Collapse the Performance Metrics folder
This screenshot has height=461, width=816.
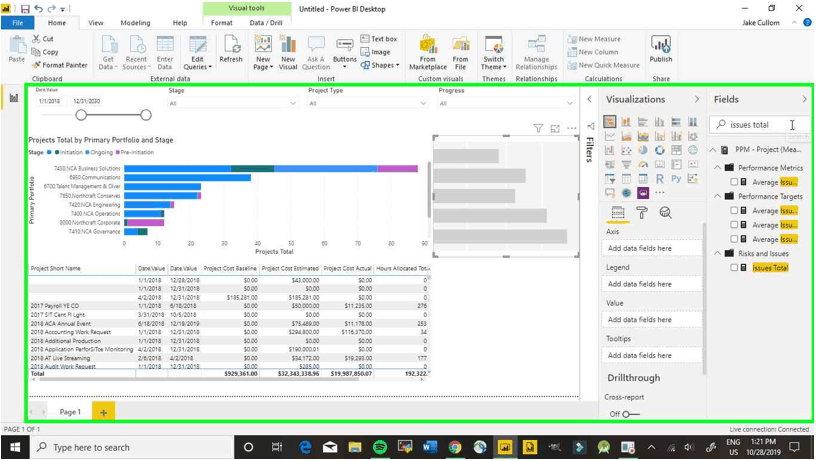718,168
